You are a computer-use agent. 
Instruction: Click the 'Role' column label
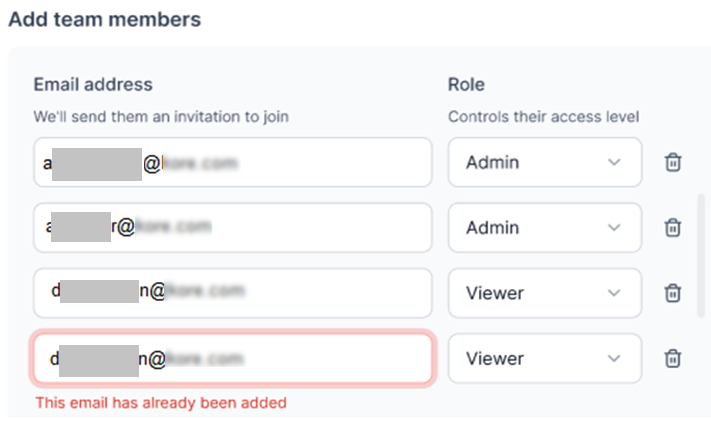(466, 85)
